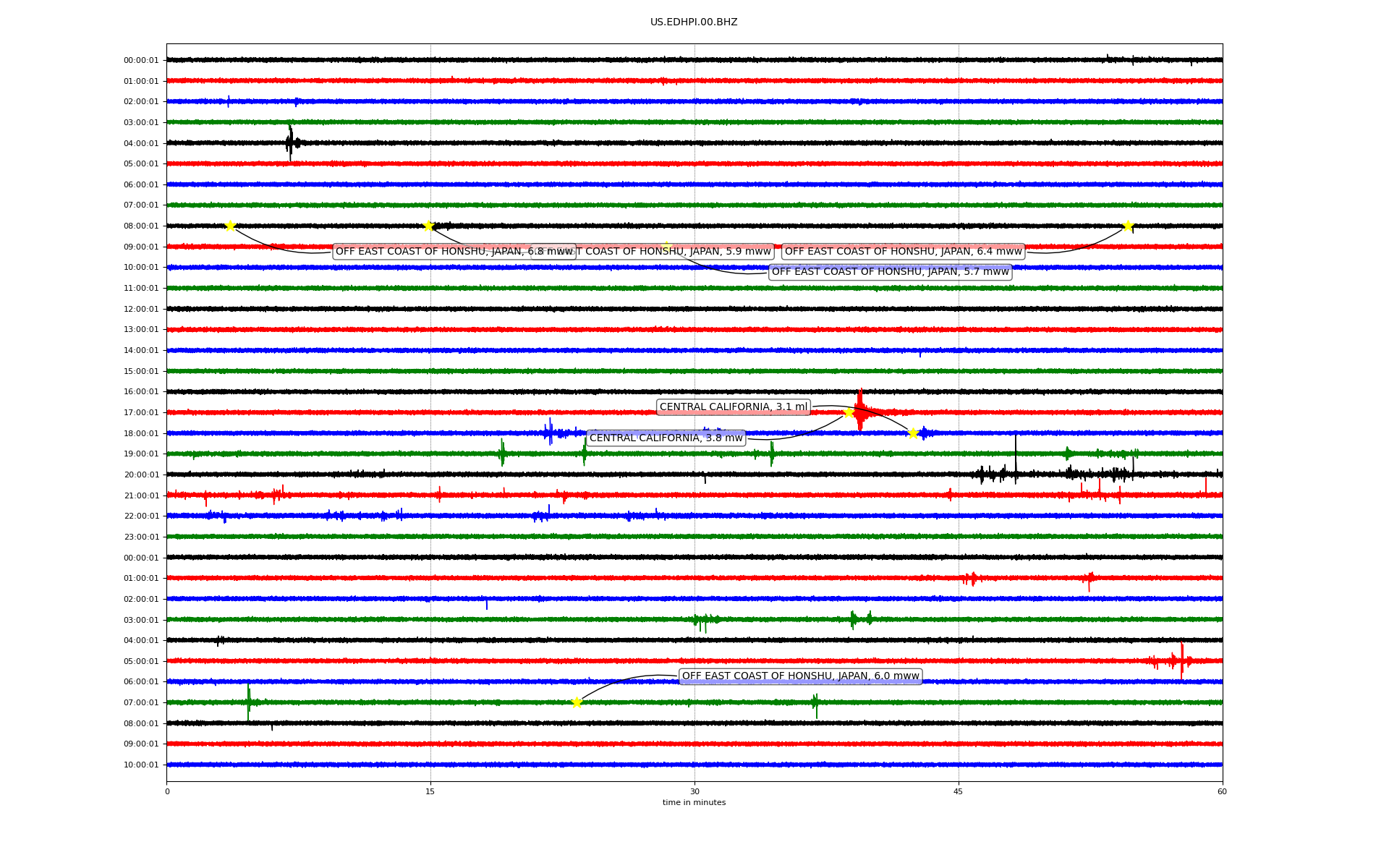Click the Honshu Japan 6.0 mww annotation
1389x868 pixels.
coord(800,676)
